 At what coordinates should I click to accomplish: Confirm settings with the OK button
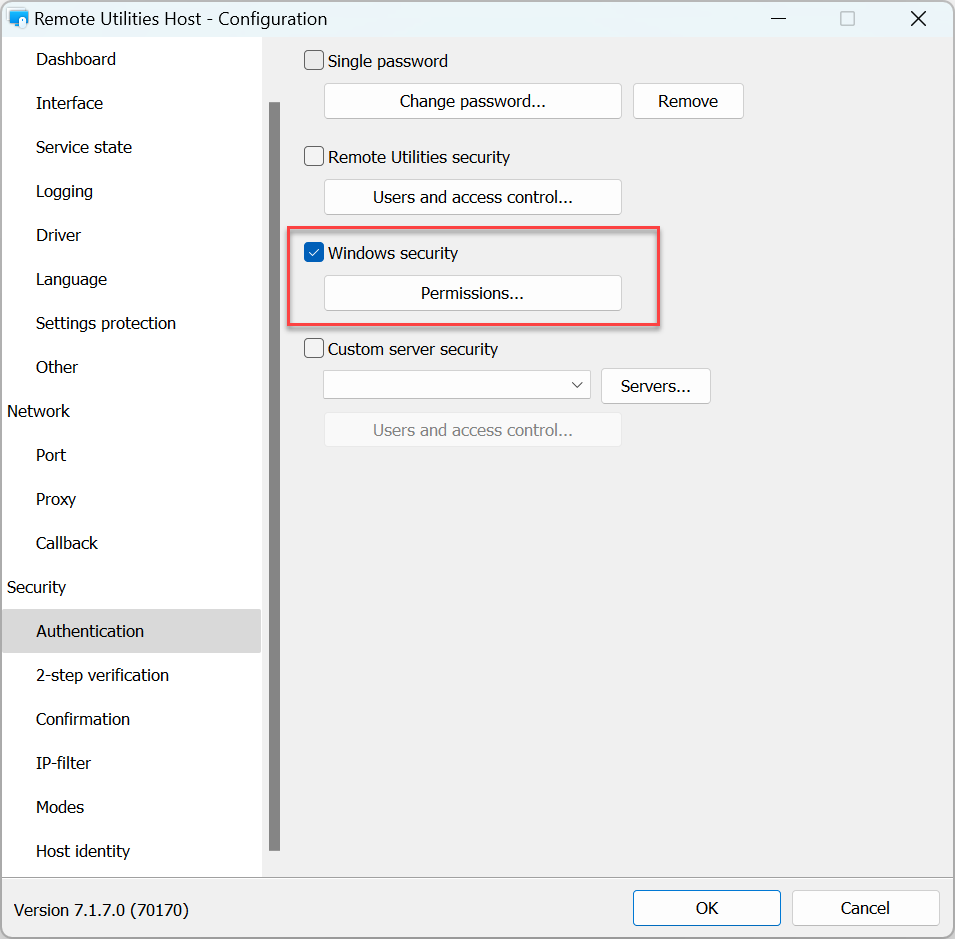(x=706, y=908)
